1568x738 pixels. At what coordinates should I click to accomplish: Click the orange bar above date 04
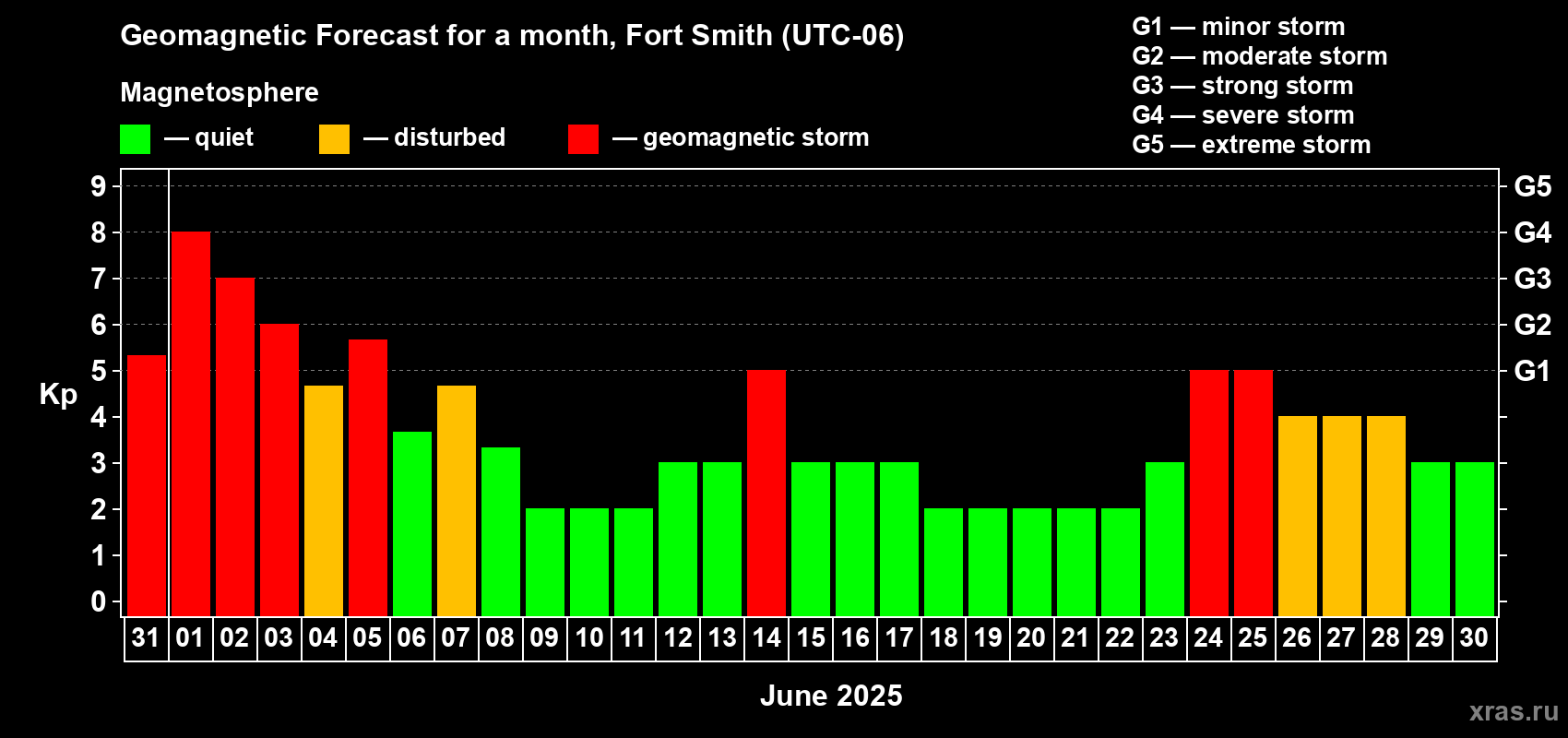324,500
